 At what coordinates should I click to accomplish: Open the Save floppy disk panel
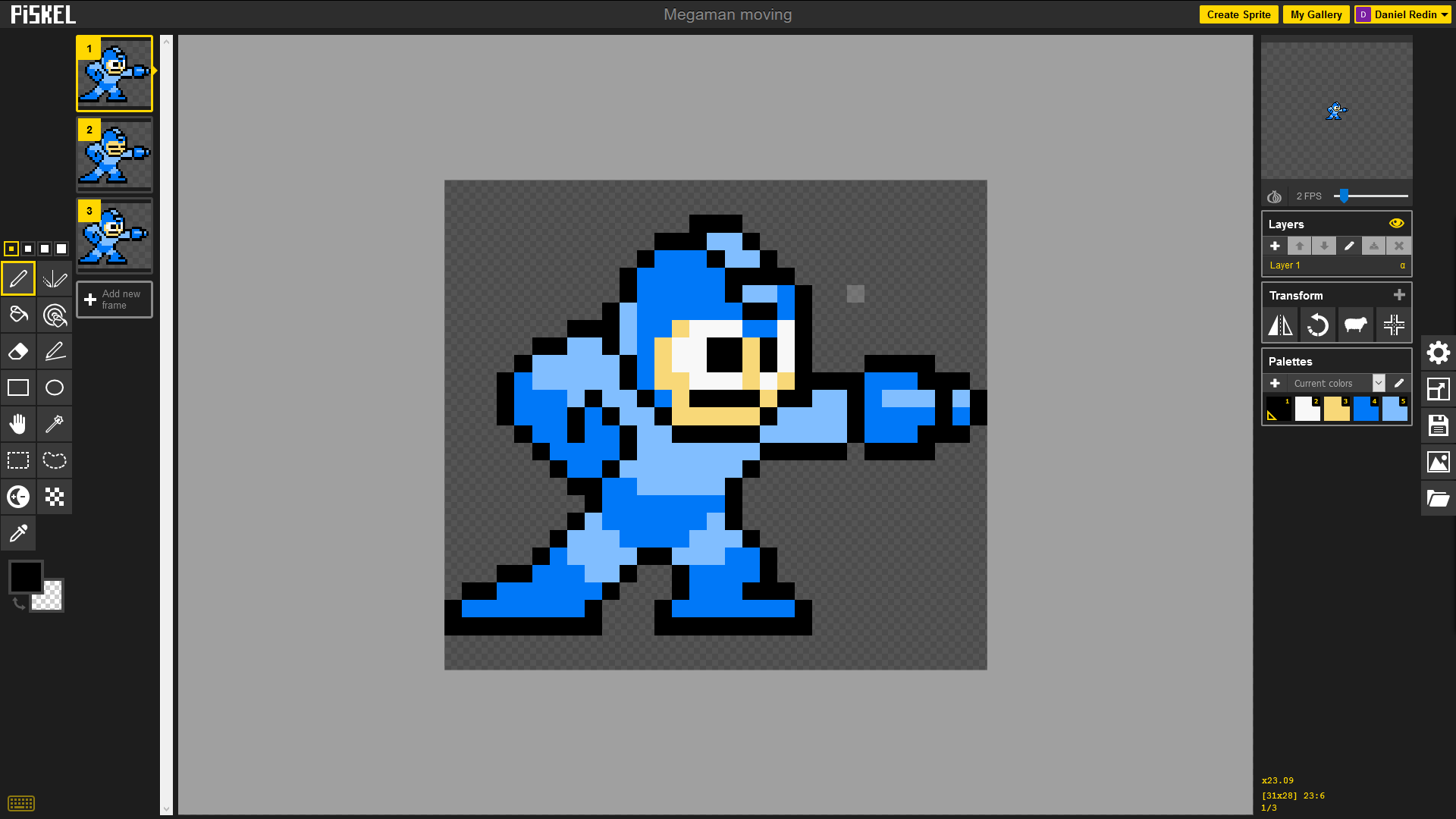(x=1439, y=425)
